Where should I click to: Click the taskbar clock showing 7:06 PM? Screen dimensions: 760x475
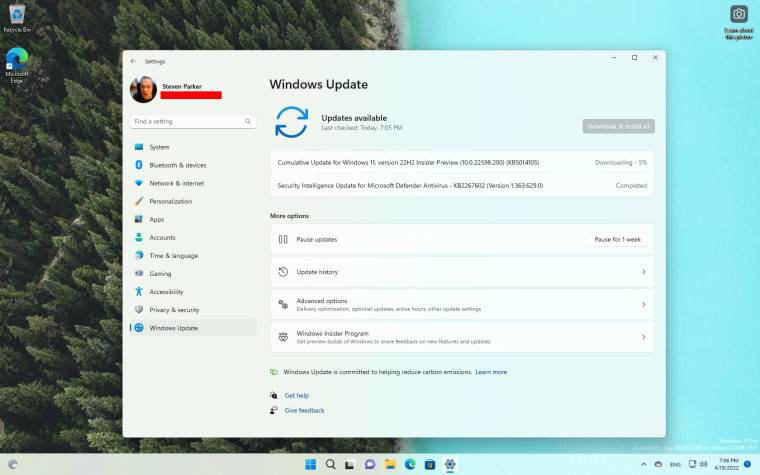click(x=727, y=464)
